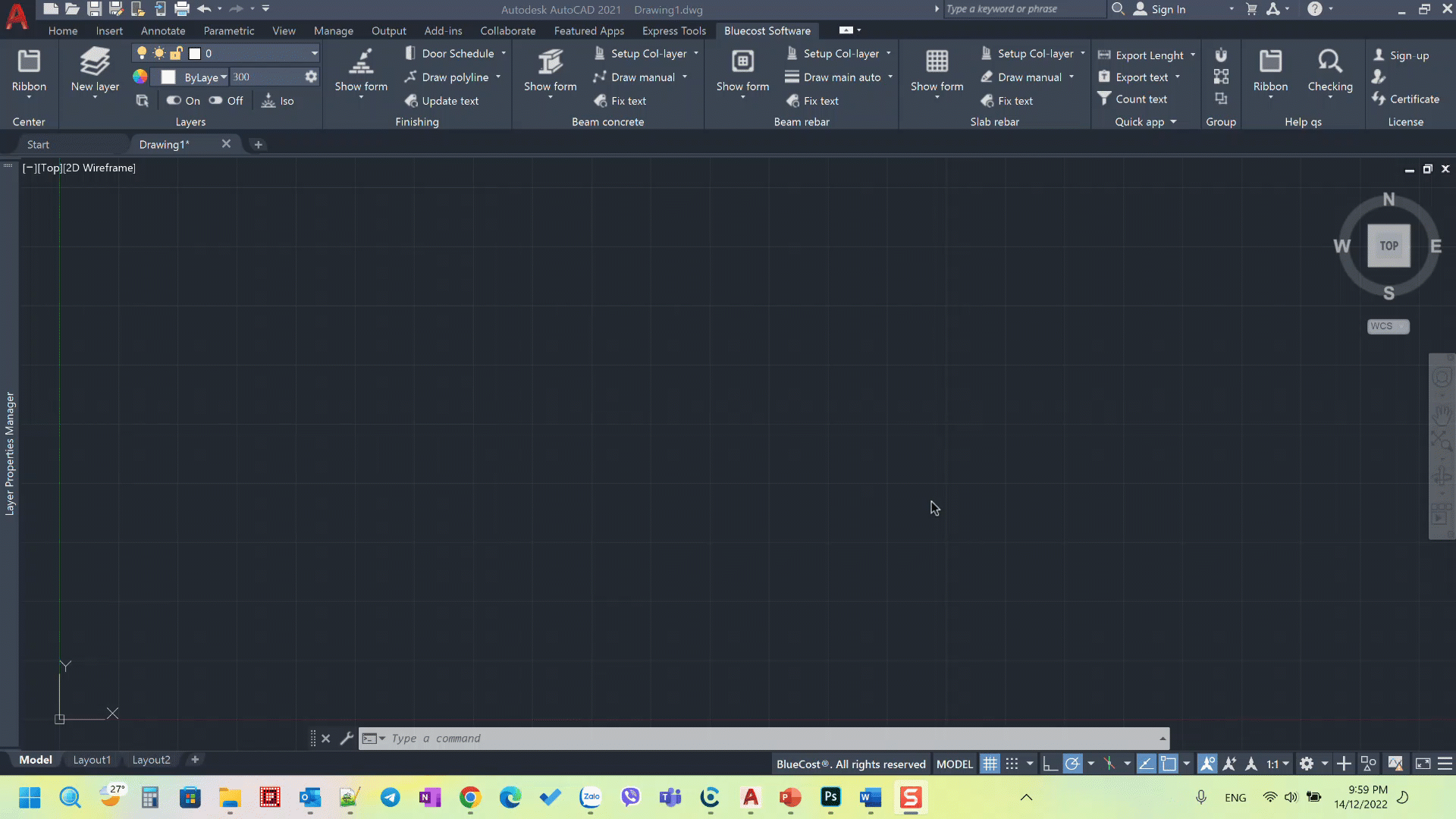Image resolution: width=1456 pixels, height=819 pixels.
Task: Click the TOP face of ViewCube
Action: click(1389, 246)
